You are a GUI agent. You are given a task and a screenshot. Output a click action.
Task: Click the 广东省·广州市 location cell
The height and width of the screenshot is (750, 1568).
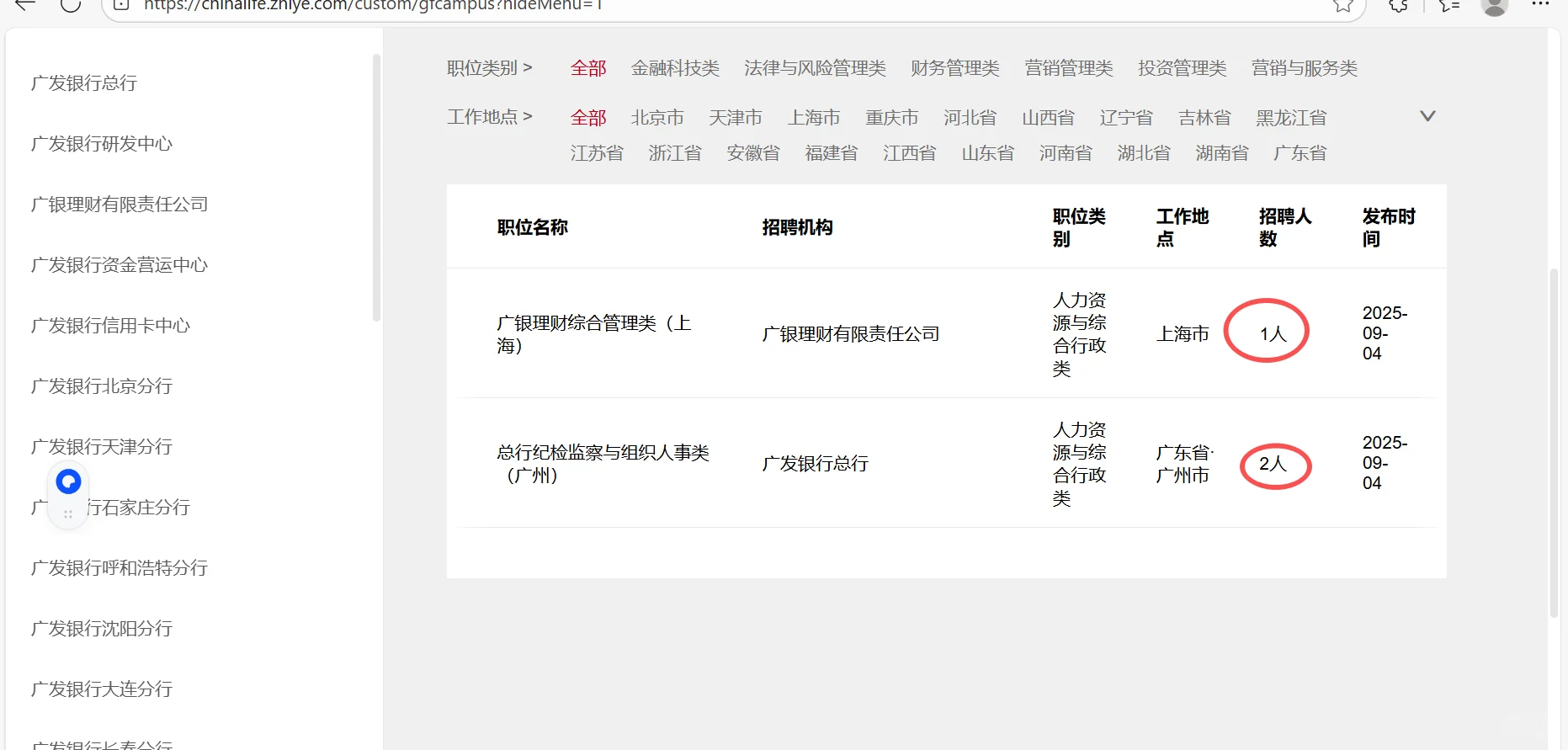point(1184,464)
